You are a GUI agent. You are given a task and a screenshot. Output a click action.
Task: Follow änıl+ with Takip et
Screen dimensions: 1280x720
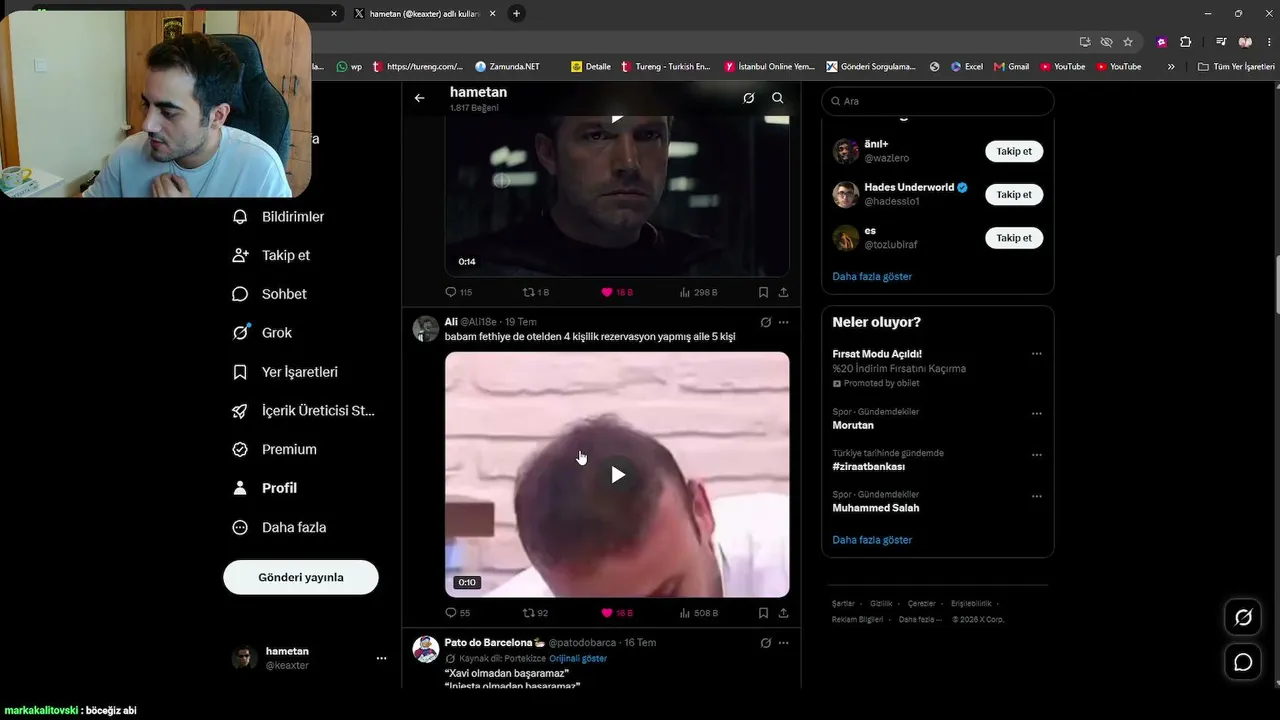click(x=1014, y=151)
